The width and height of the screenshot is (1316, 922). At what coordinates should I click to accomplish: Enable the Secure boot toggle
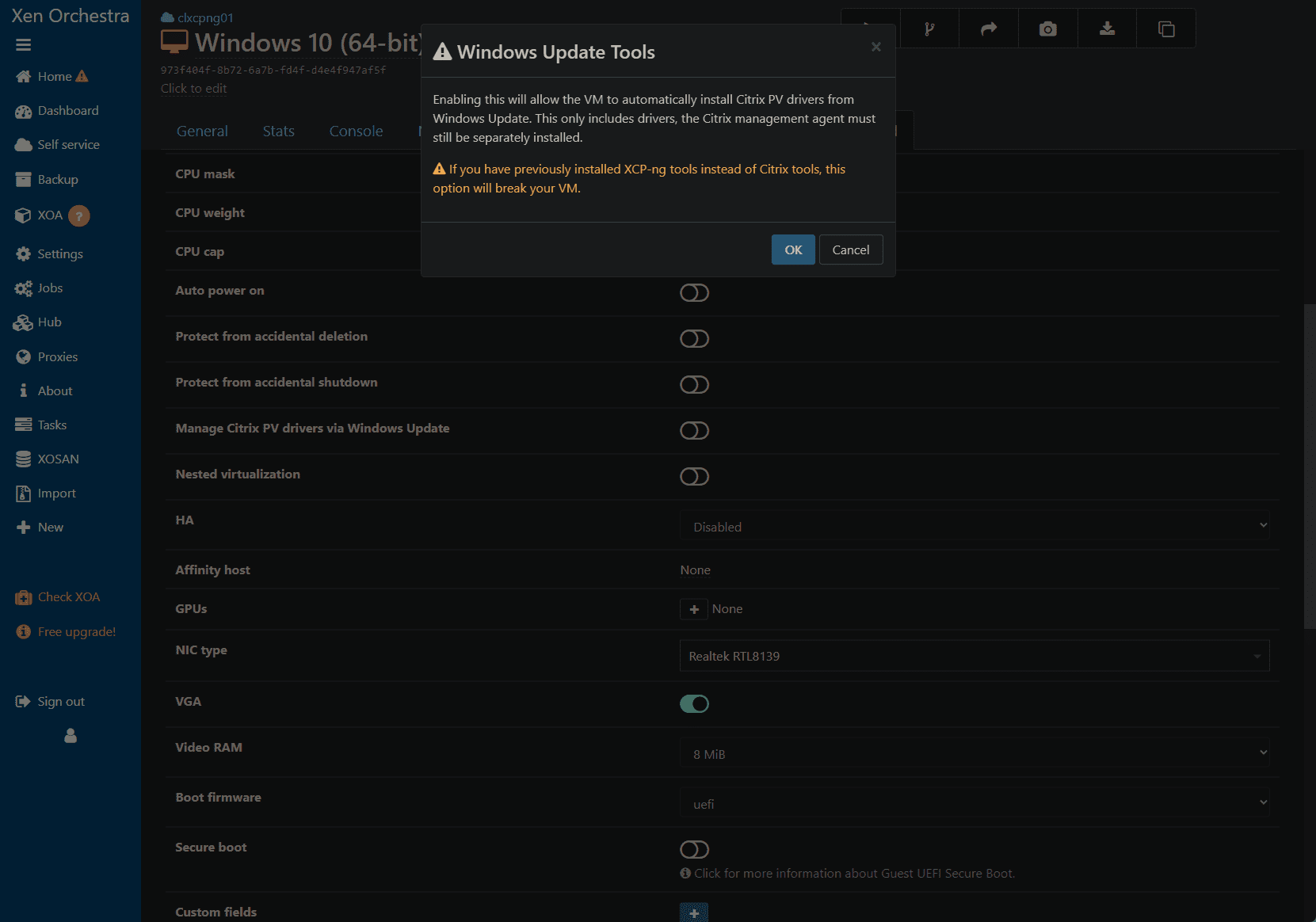point(694,850)
